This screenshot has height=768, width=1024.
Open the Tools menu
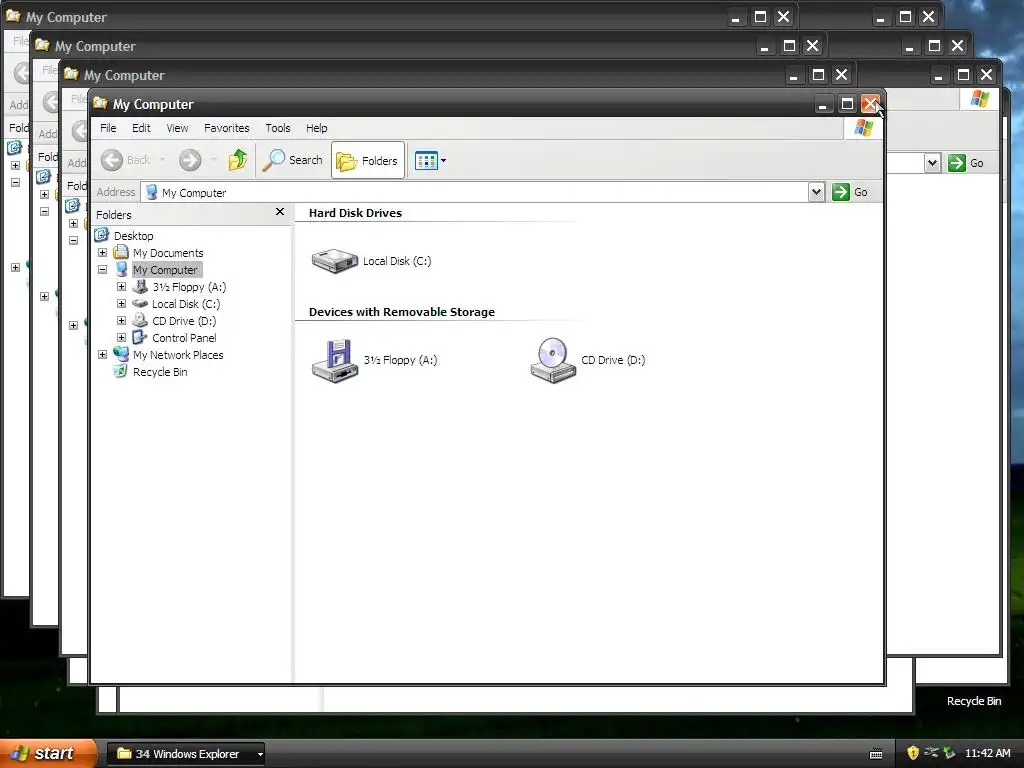click(278, 128)
